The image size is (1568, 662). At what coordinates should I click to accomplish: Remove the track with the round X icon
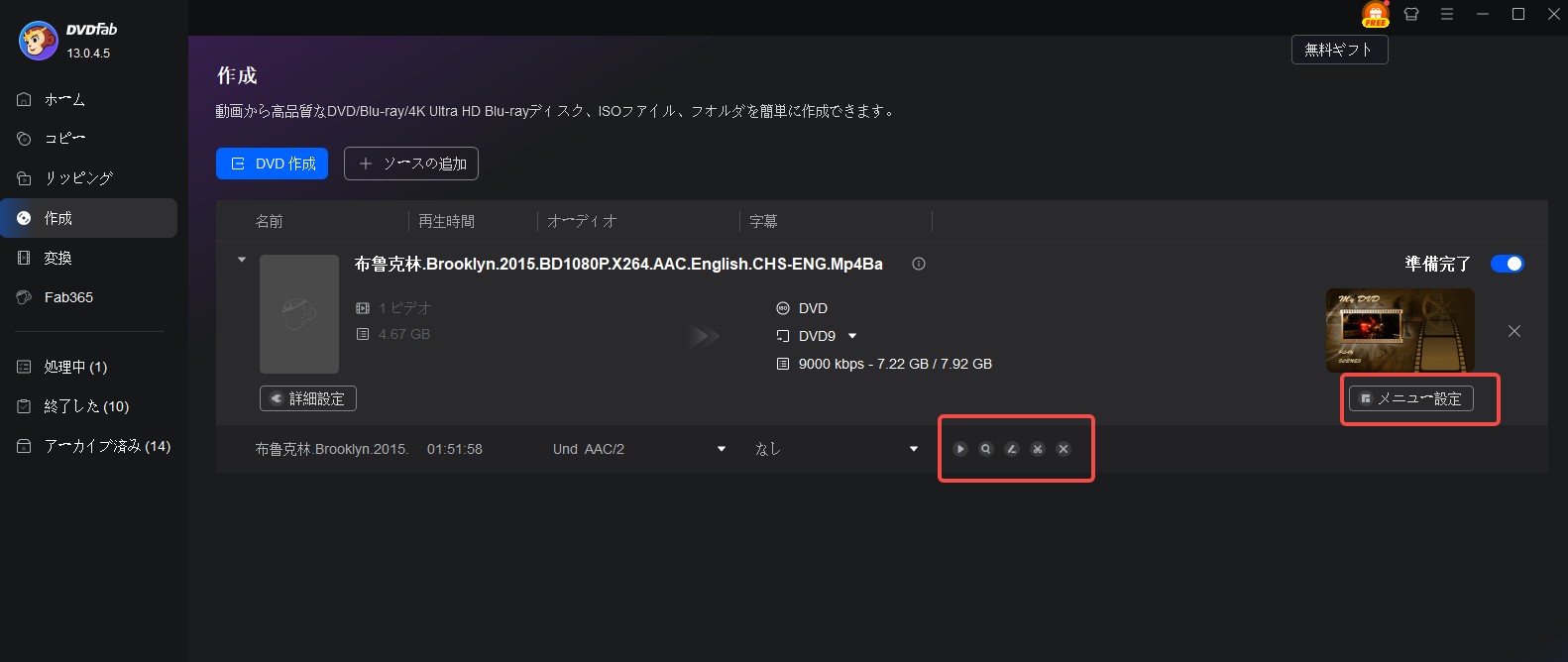point(1064,449)
